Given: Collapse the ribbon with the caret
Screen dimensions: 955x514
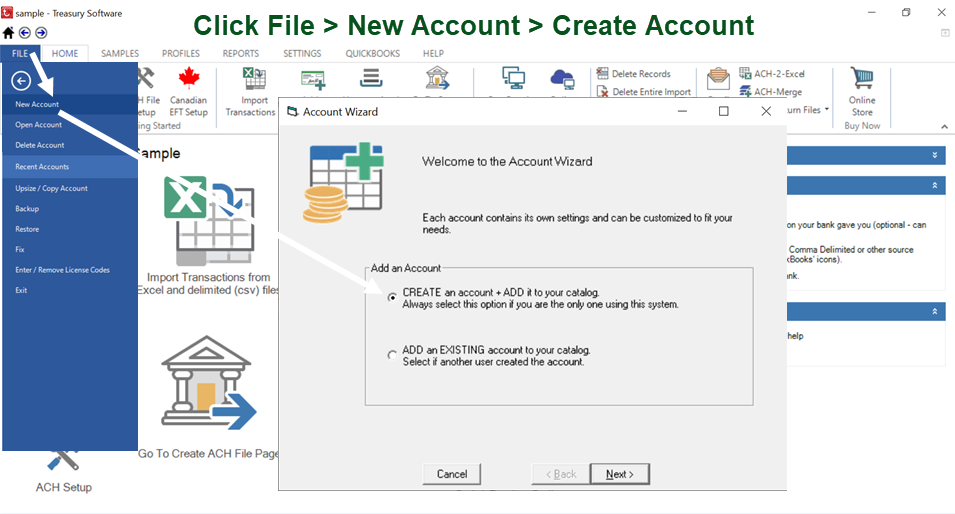Looking at the screenshot, I should (x=944, y=127).
